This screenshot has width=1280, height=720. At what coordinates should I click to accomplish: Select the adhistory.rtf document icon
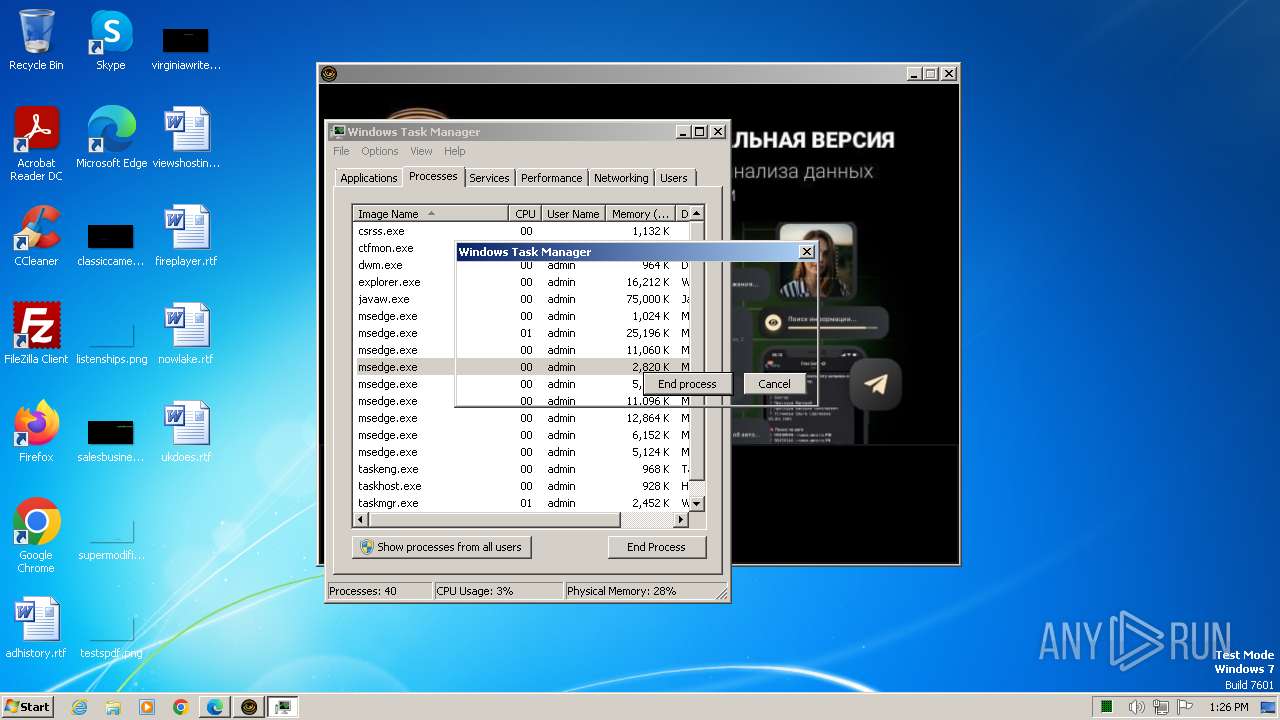(x=36, y=628)
